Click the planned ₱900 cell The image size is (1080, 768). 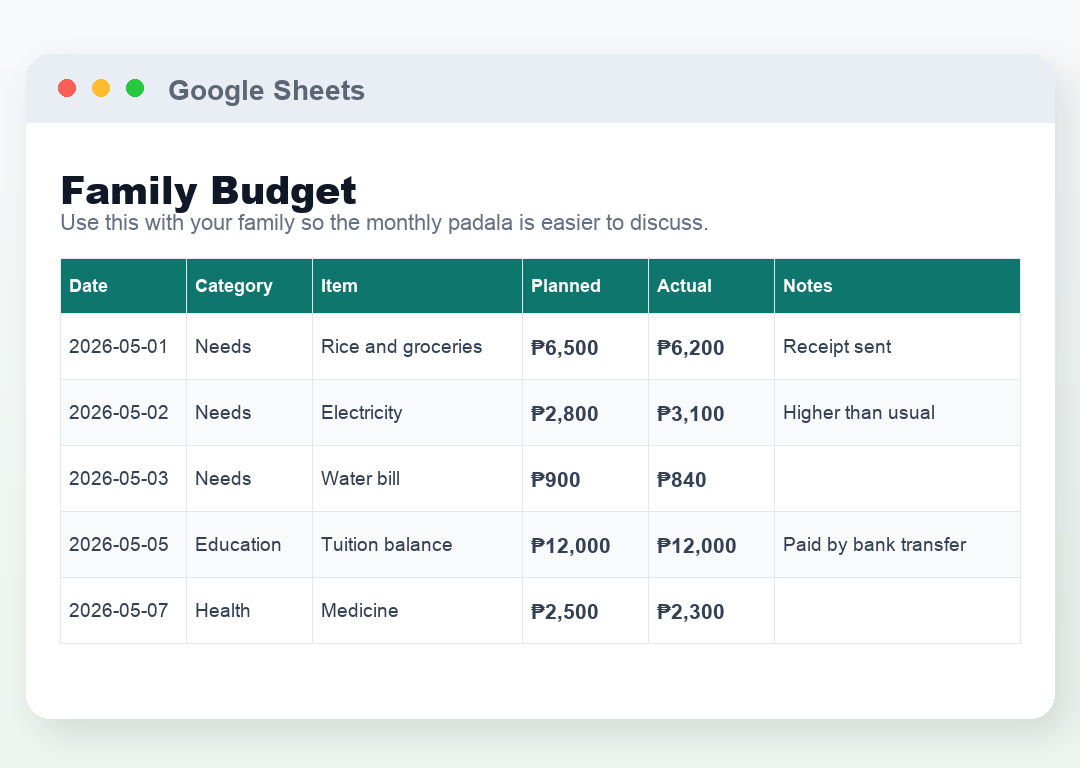[585, 479]
